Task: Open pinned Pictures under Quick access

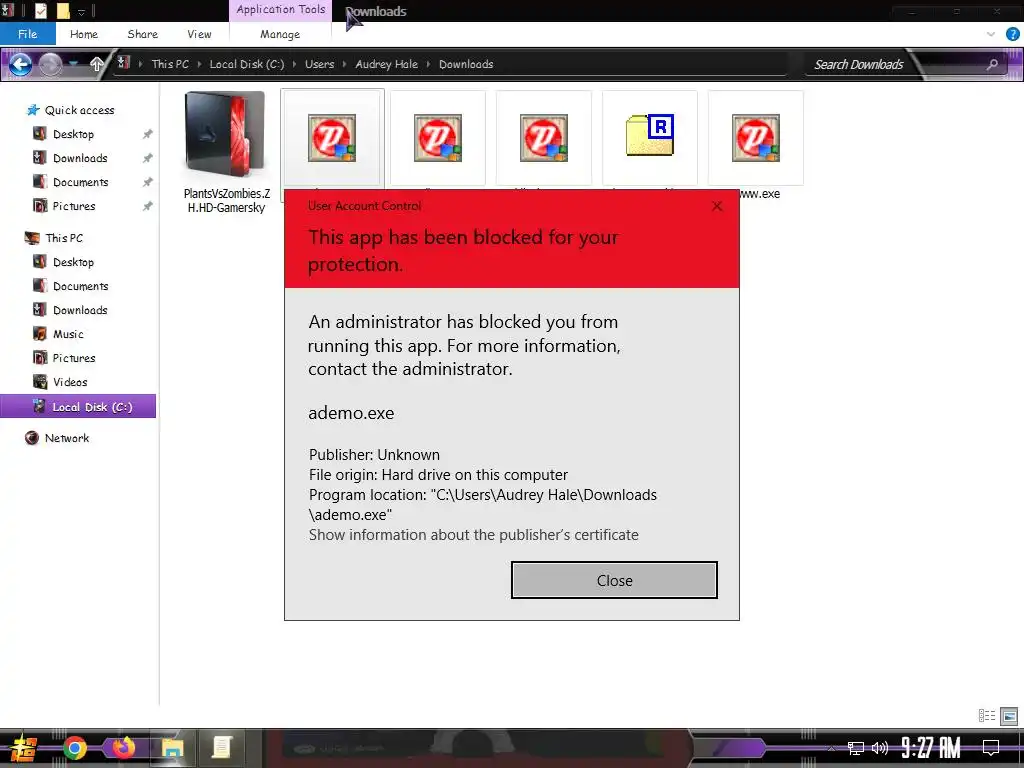Action: [74, 206]
